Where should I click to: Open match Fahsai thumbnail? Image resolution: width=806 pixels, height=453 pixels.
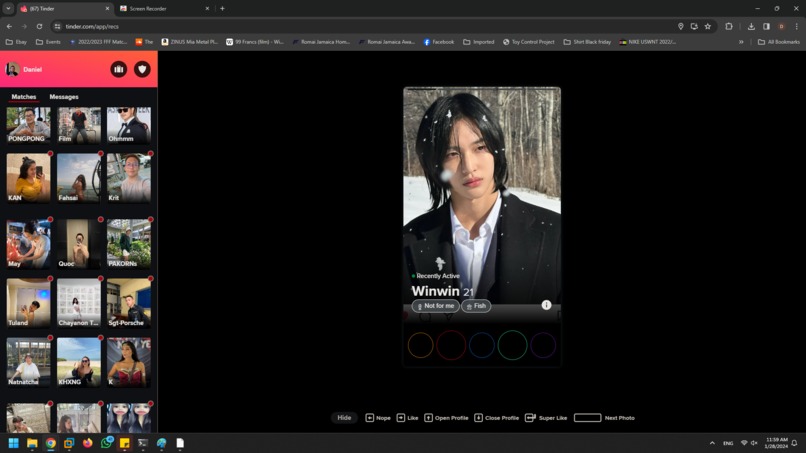(x=79, y=178)
